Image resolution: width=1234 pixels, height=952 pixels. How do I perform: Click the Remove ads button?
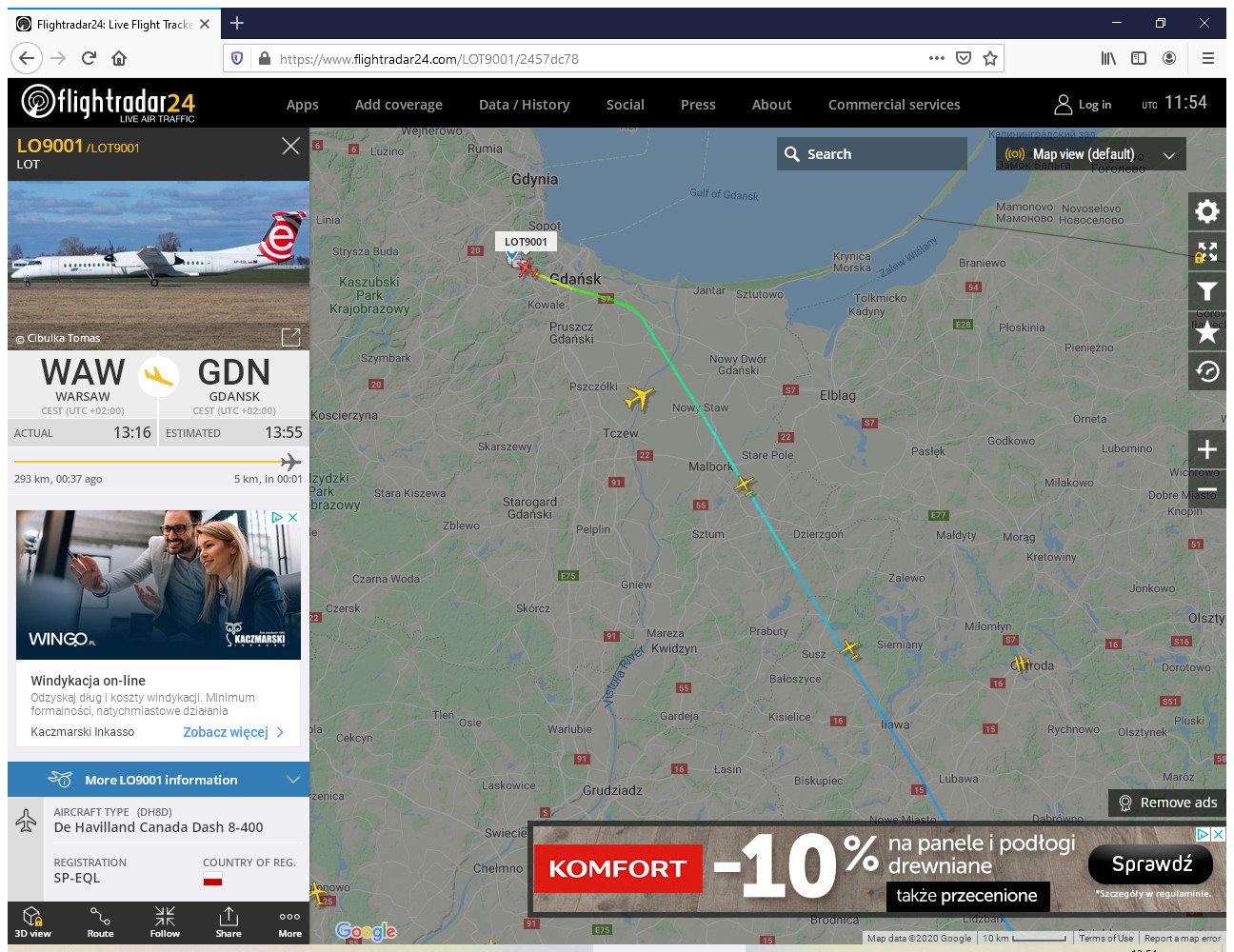[1167, 803]
